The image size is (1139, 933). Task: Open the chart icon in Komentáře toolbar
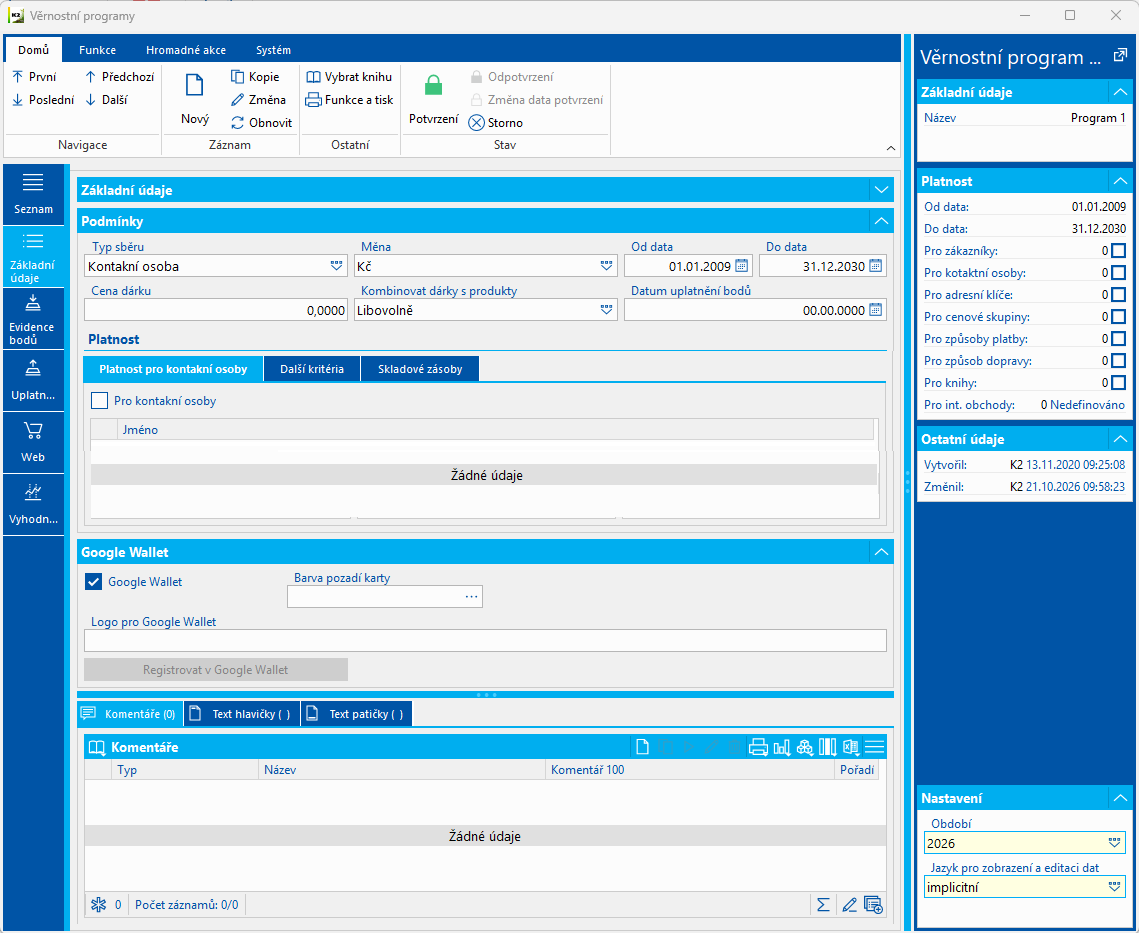pyautogui.click(x=782, y=747)
